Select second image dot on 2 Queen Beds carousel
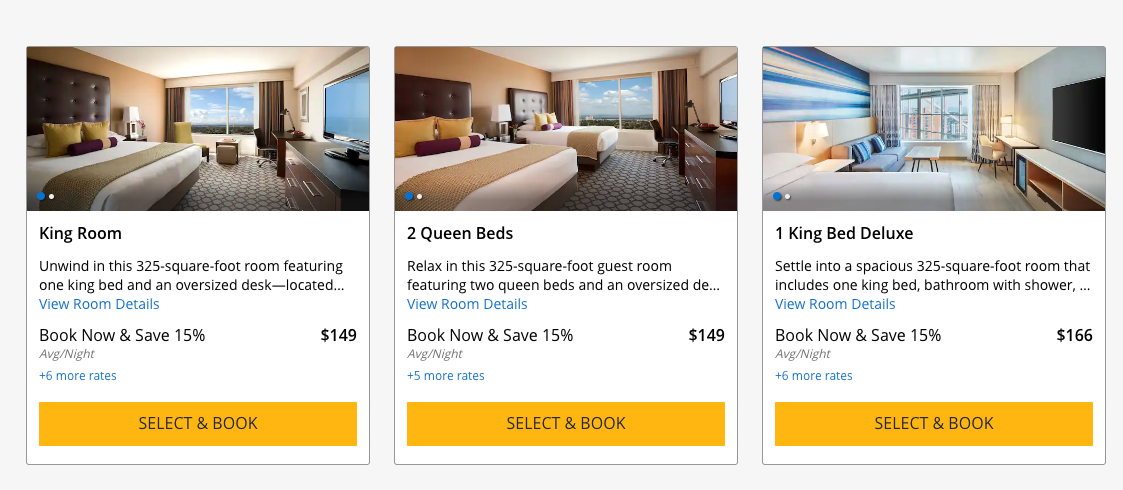 pos(420,197)
